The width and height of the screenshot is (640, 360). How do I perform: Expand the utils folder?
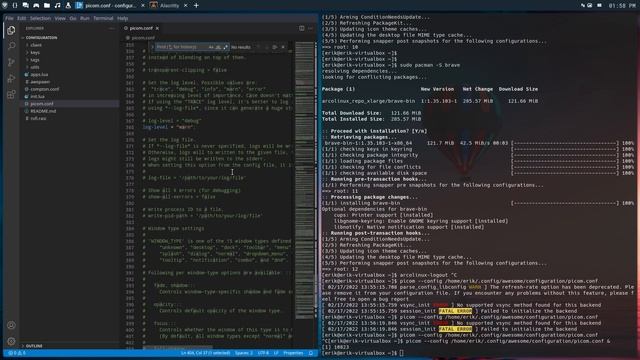tap(35, 67)
